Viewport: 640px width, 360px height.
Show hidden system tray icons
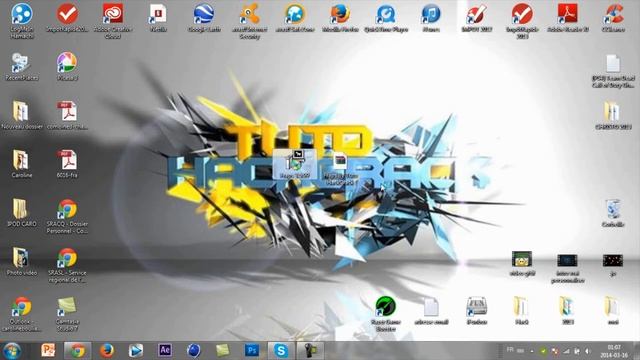[532, 351]
